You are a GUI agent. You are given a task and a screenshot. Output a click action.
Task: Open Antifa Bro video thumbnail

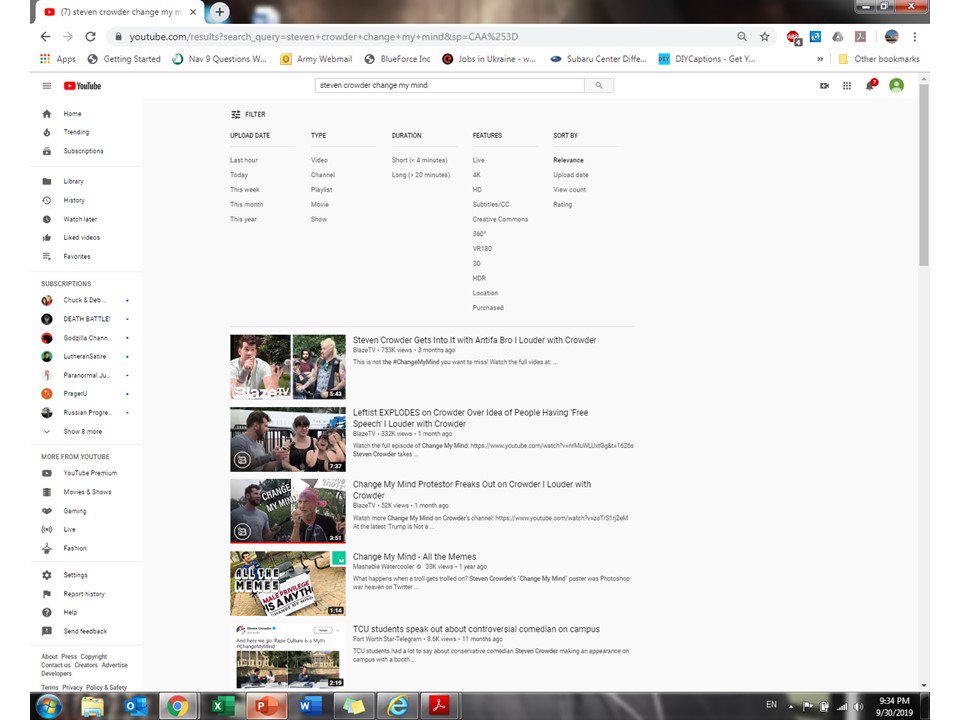pos(288,367)
